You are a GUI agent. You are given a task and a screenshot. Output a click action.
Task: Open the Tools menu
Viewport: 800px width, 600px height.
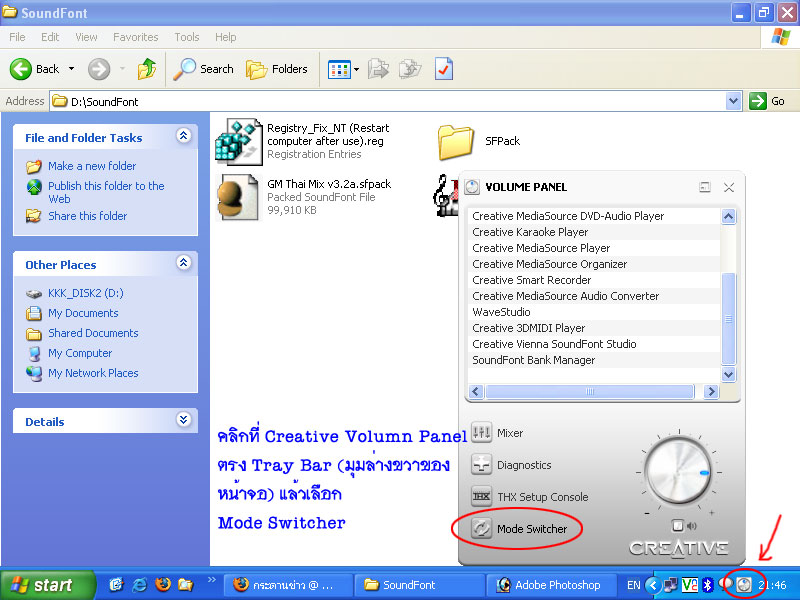click(187, 37)
